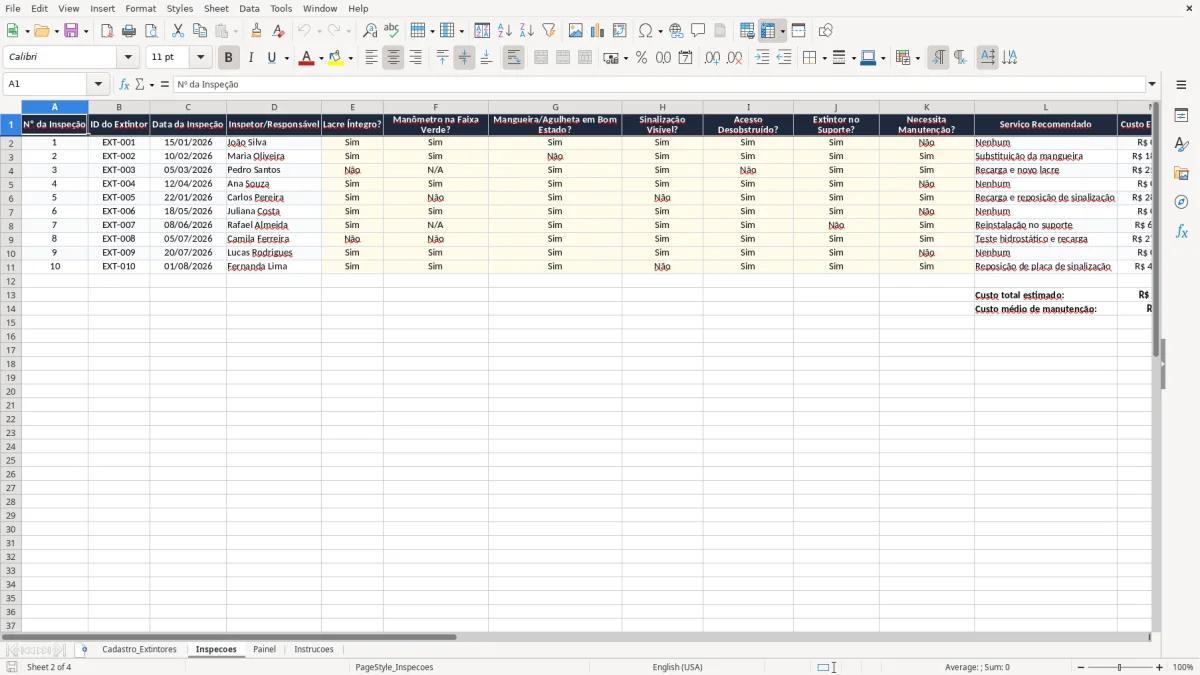Image resolution: width=1200 pixels, height=675 pixels.
Task: Format cells as percent
Action: point(642,58)
